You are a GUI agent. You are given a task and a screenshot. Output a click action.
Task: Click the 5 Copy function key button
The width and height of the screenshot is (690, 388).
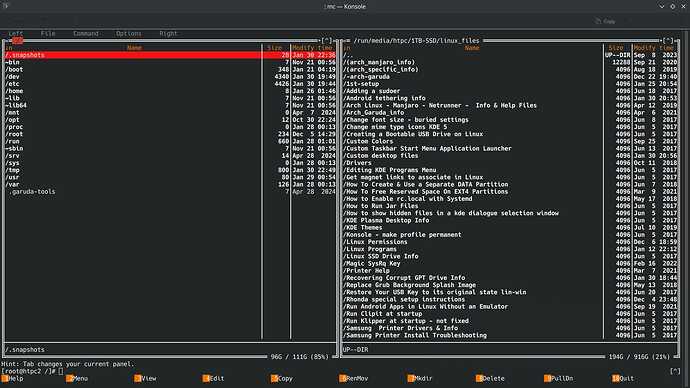tap(282, 378)
